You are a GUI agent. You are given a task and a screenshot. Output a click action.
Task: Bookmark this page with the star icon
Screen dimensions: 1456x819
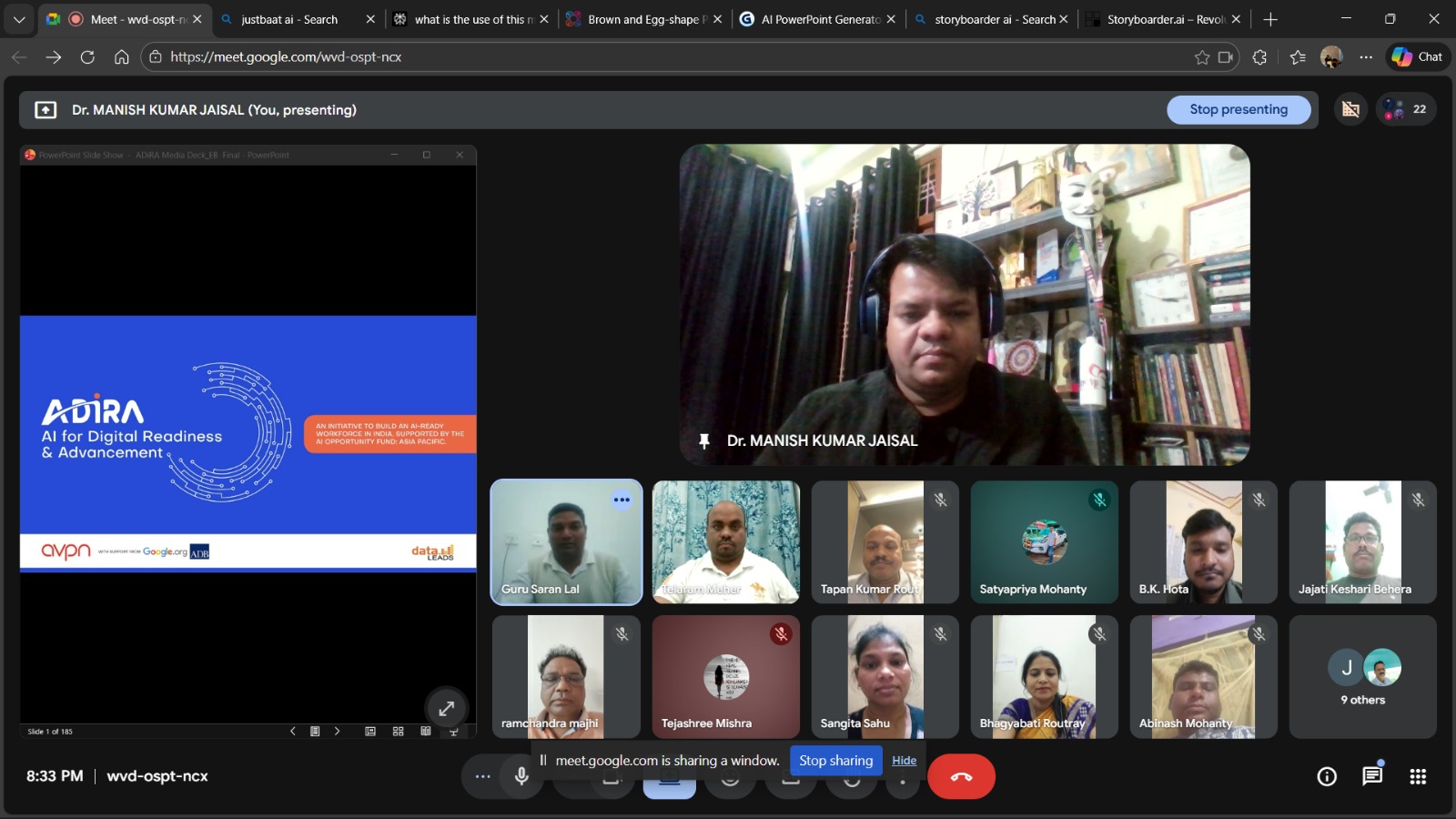1201,56
